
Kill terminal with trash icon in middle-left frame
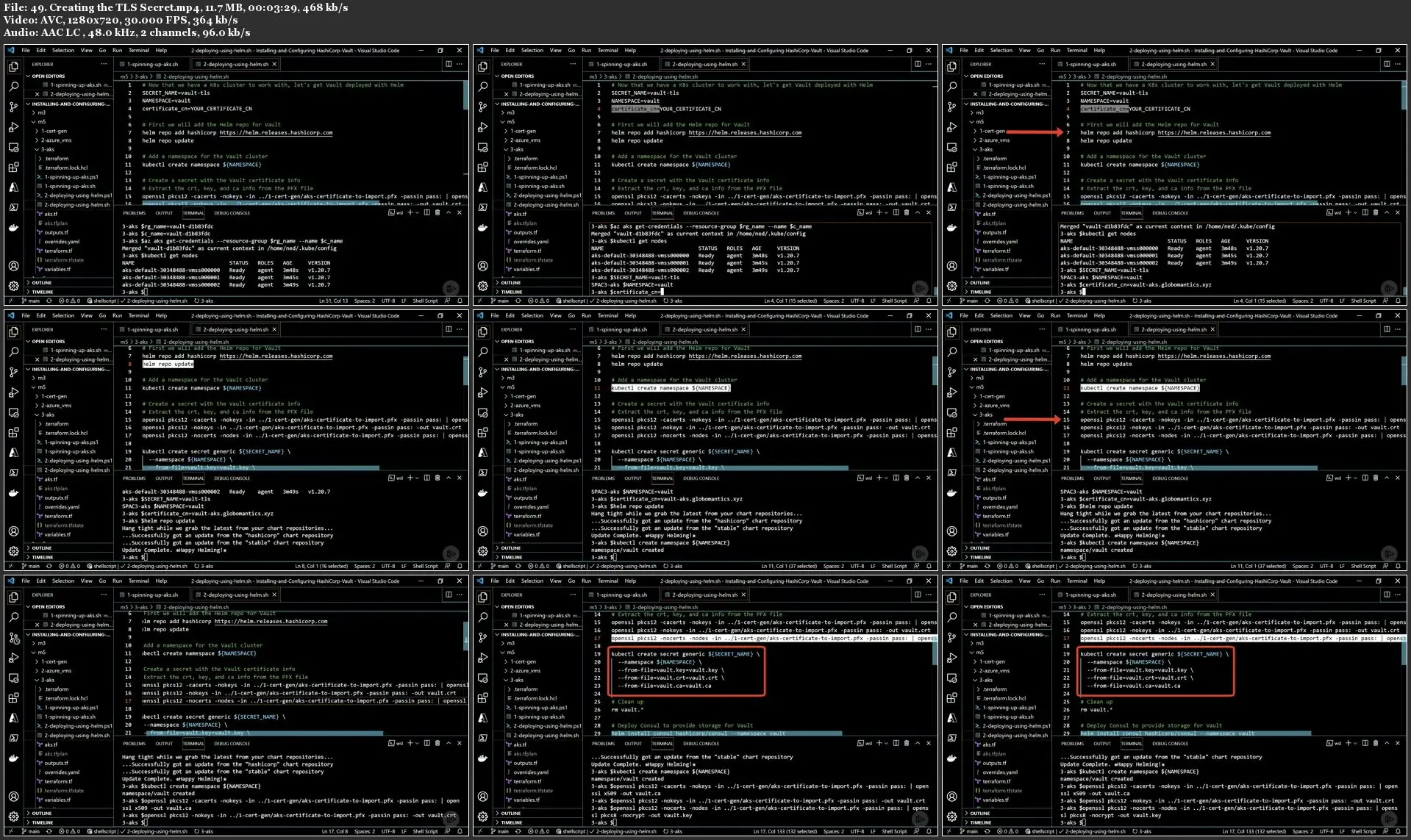pos(437,478)
